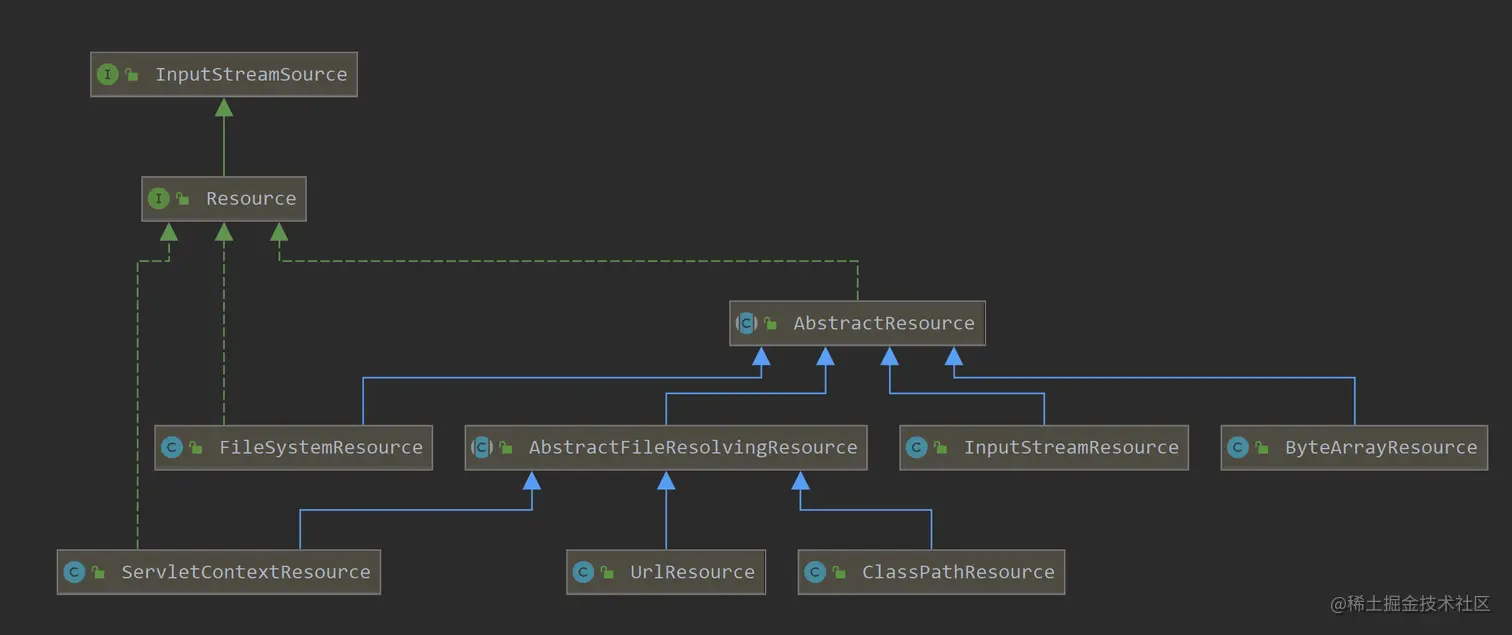Click the lock icon in ServletContextResource node

pos(98,572)
